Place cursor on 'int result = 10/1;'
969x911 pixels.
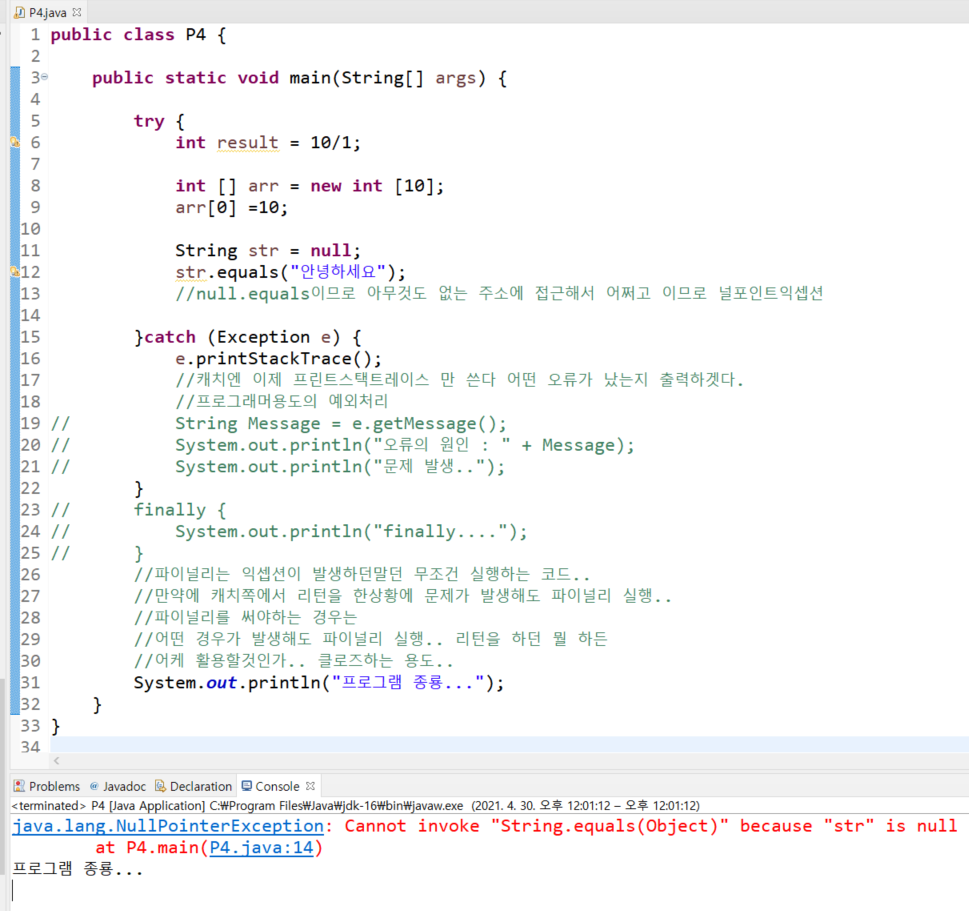click(268, 143)
